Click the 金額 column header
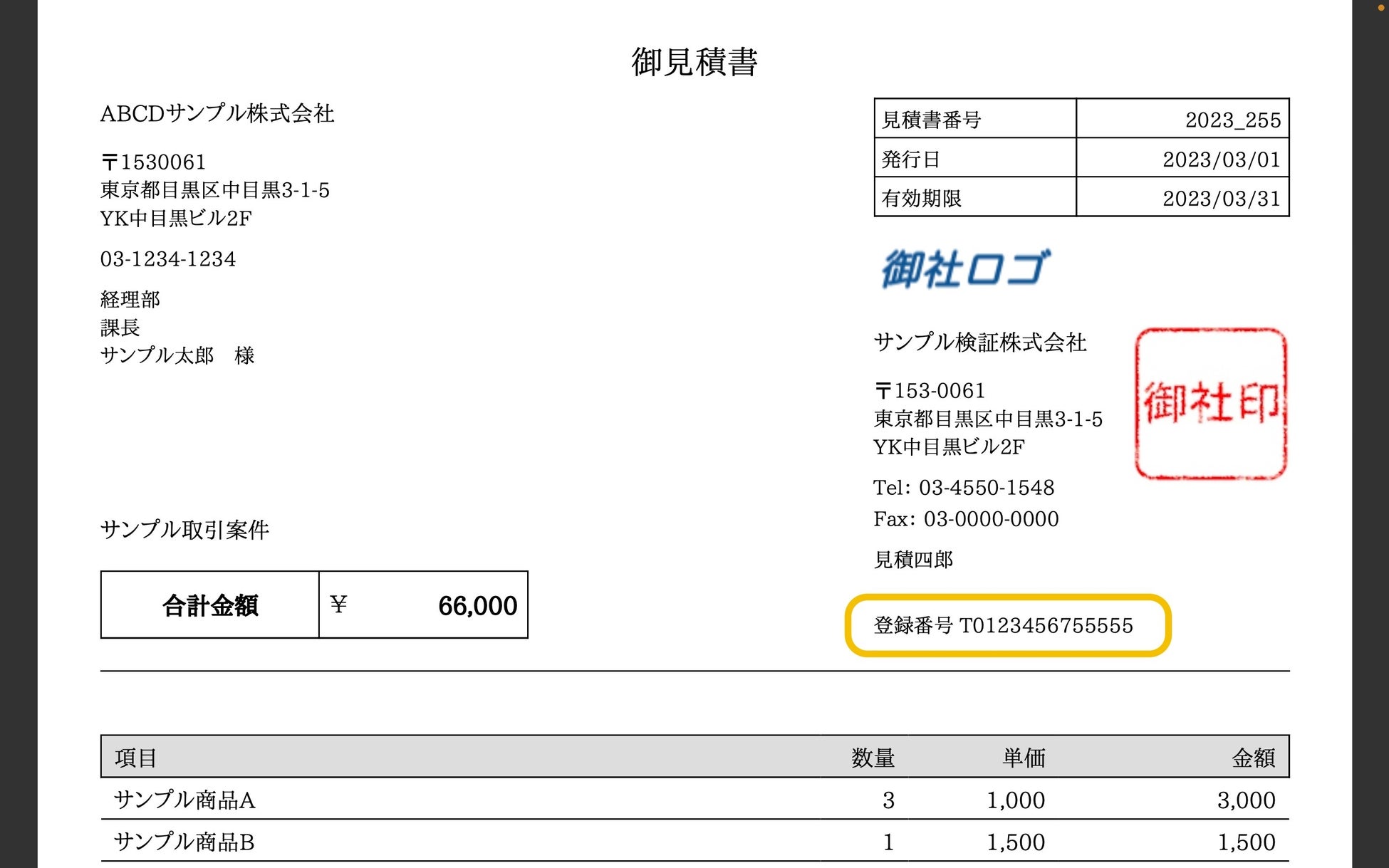This screenshot has height=868, width=1389. (x=1253, y=758)
